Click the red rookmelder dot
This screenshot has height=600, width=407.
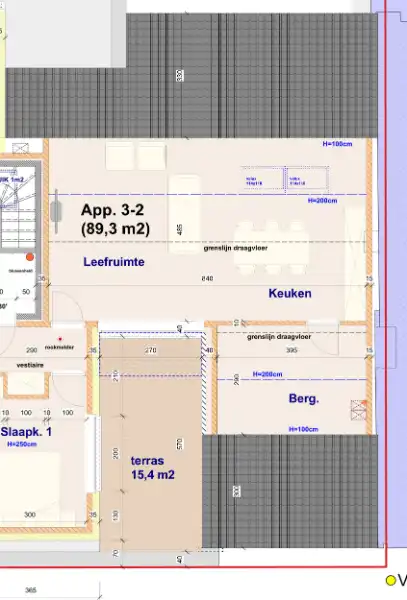pyautogui.click(x=60, y=339)
